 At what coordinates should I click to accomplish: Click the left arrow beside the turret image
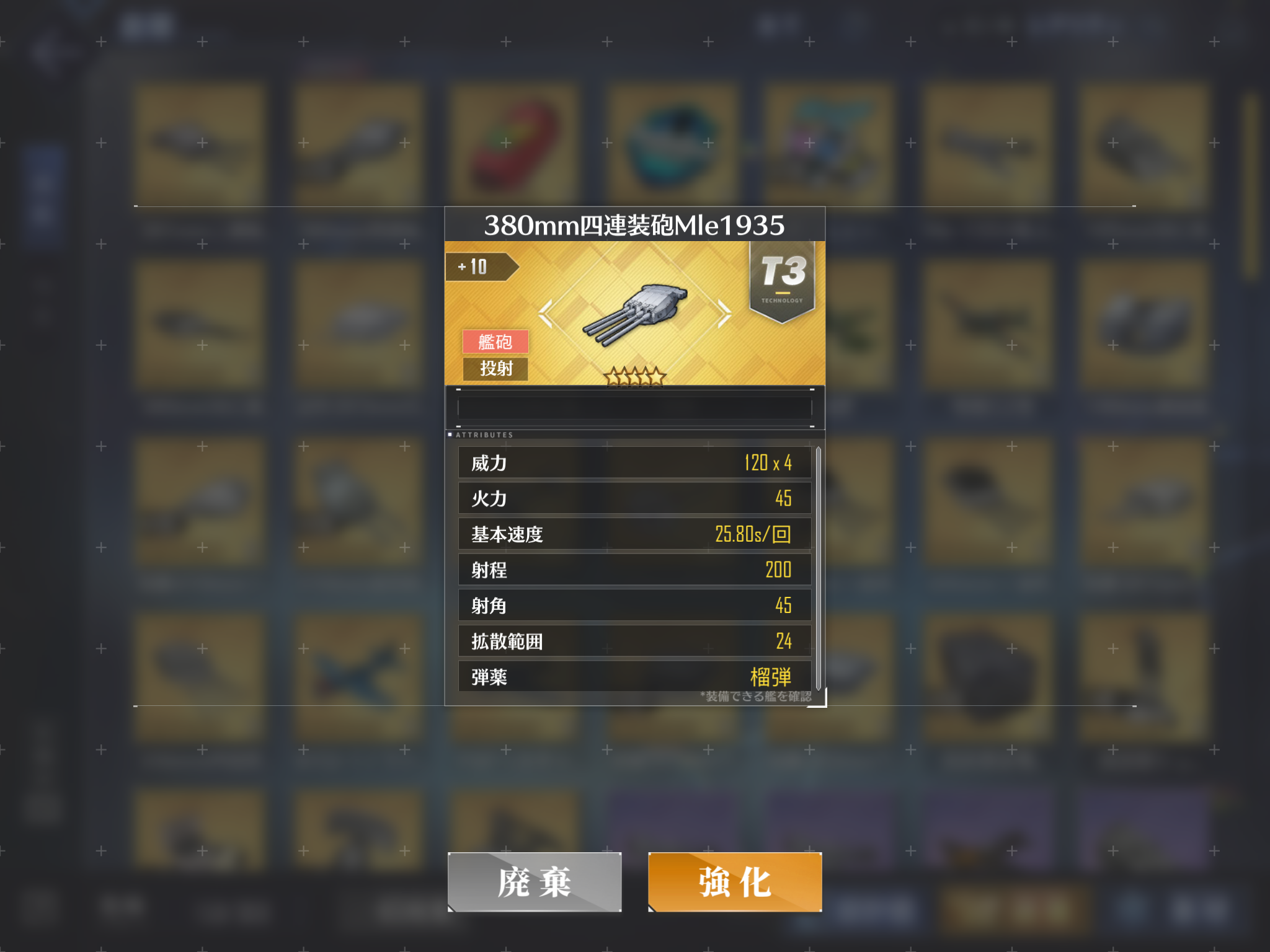click(546, 314)
